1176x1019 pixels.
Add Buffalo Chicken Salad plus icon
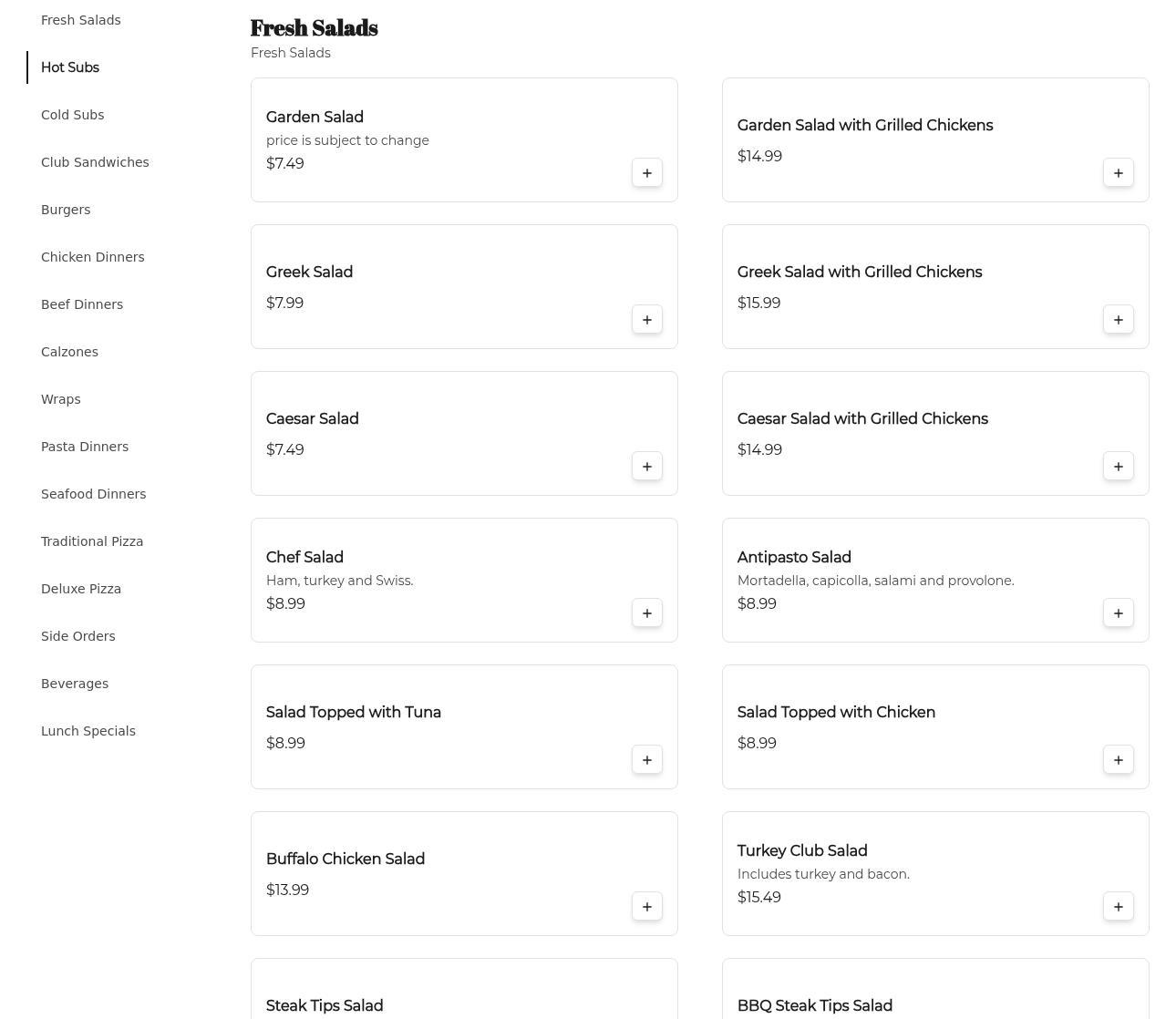(647, 907)
